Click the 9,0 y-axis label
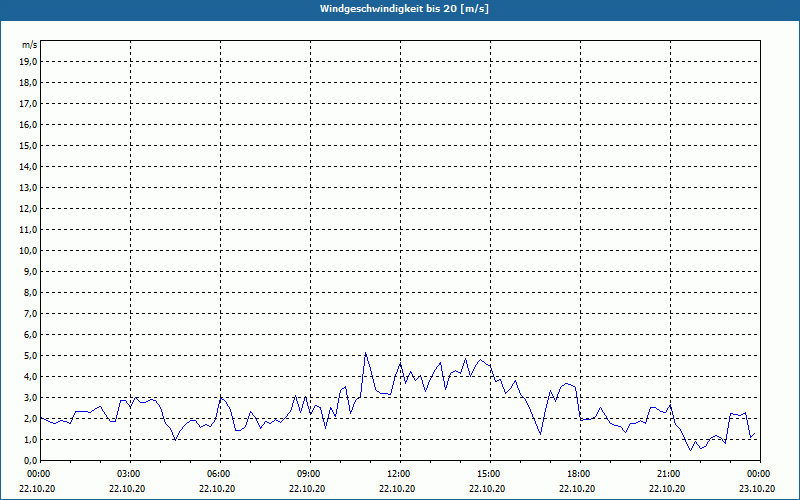Image resolution: width=800 pixels, height=500 pixels. pos(30,271)
